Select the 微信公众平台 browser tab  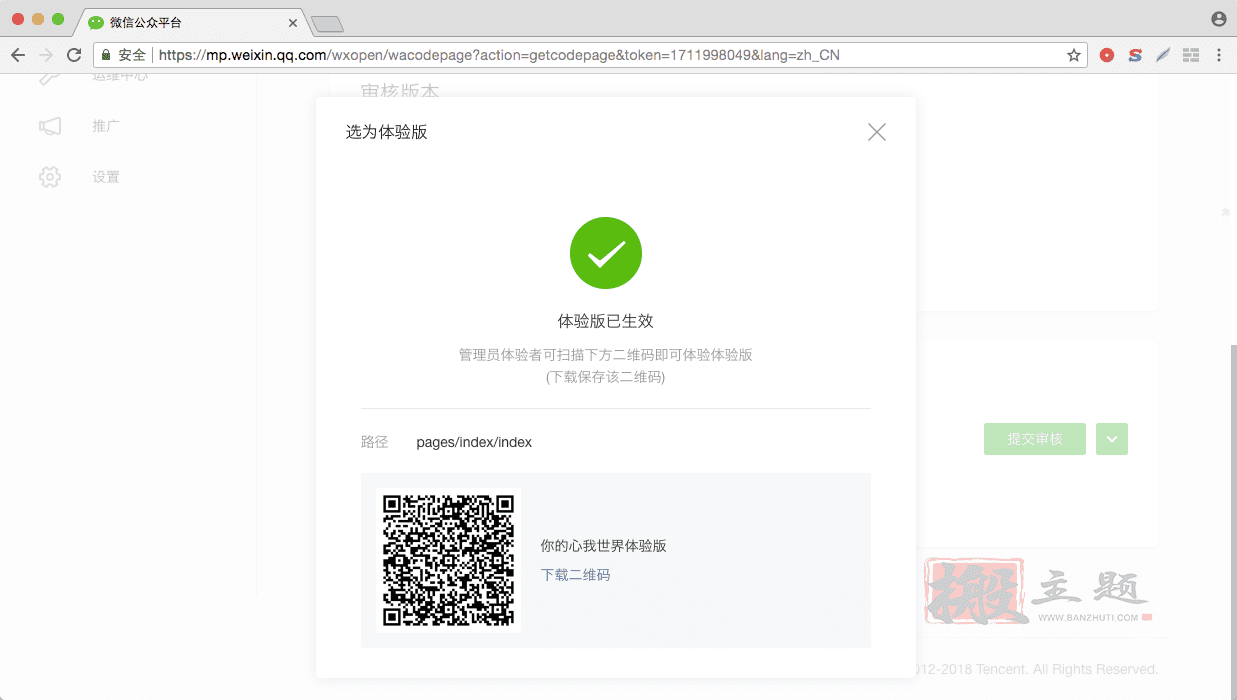coord(190,22)
